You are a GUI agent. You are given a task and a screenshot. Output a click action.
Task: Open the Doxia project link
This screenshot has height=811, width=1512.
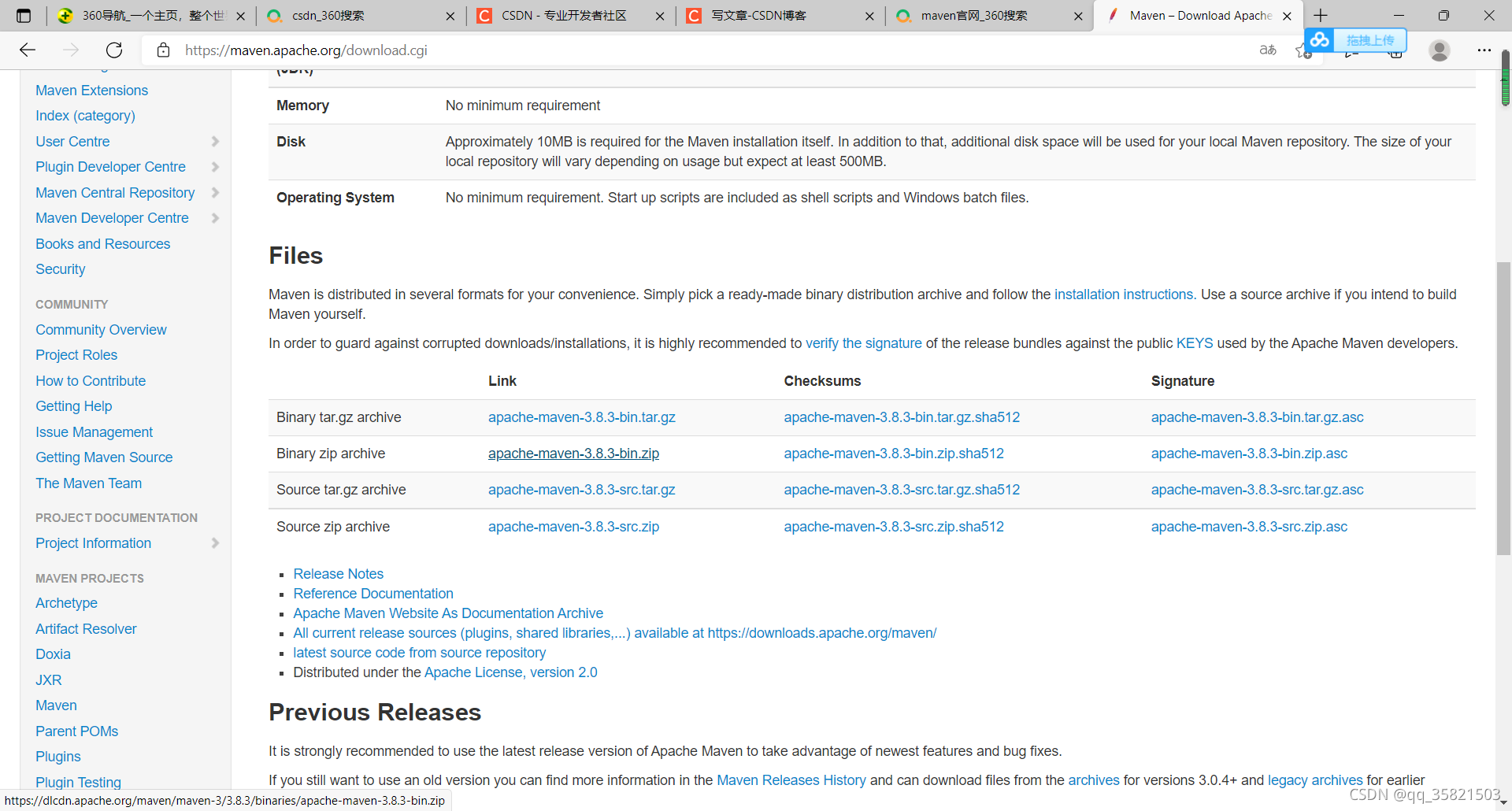point(53,654)
